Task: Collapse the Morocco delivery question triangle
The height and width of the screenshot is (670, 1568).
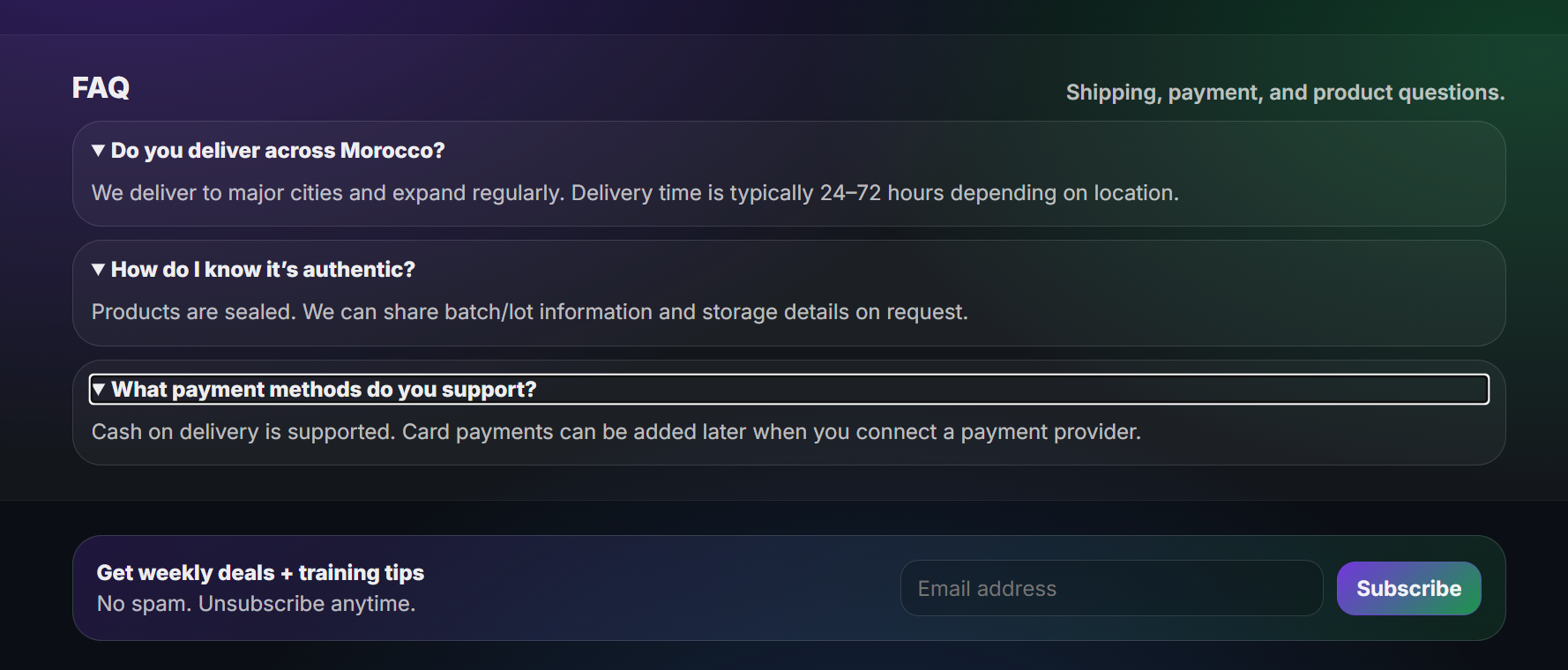Action: pyautogui.click(x=98, y=151)
